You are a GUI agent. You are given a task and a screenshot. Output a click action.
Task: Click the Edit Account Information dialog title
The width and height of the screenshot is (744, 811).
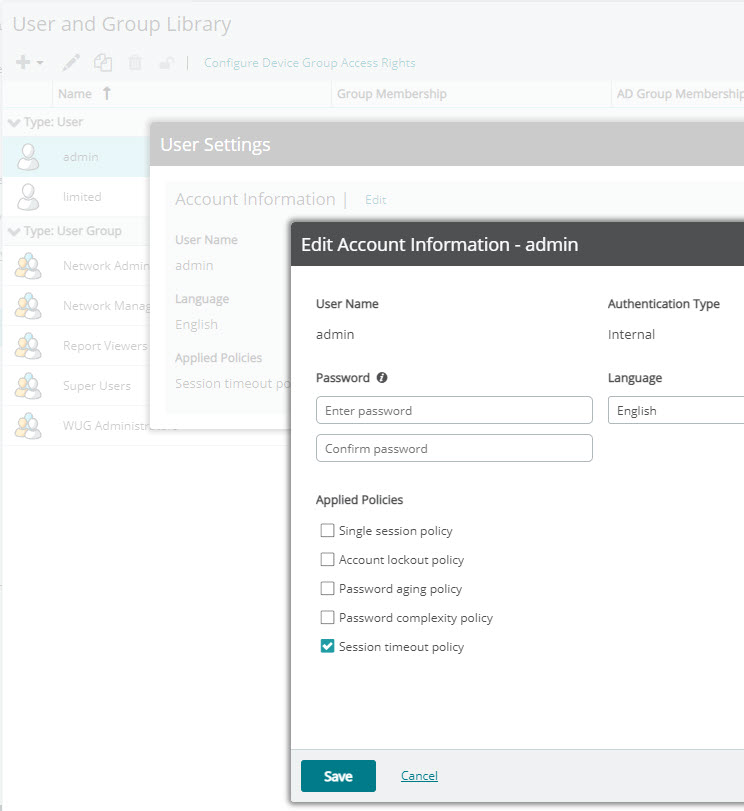tap(440, 245)
